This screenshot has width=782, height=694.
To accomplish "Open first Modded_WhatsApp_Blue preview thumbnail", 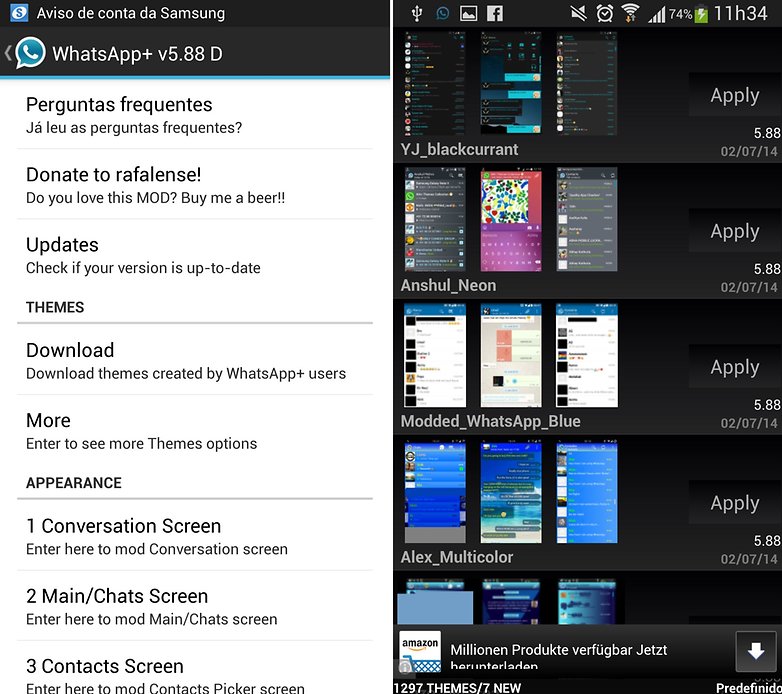I will point(435,355).
